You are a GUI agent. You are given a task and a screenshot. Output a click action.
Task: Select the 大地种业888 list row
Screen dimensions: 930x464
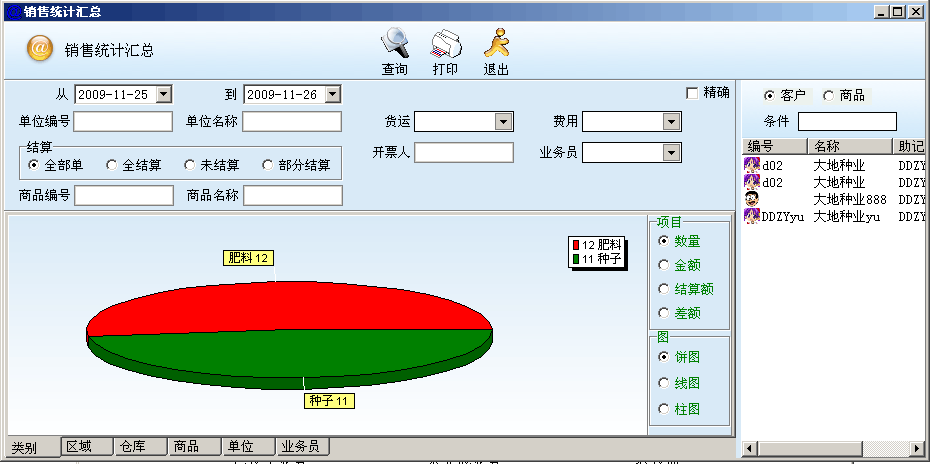[835, 199]
